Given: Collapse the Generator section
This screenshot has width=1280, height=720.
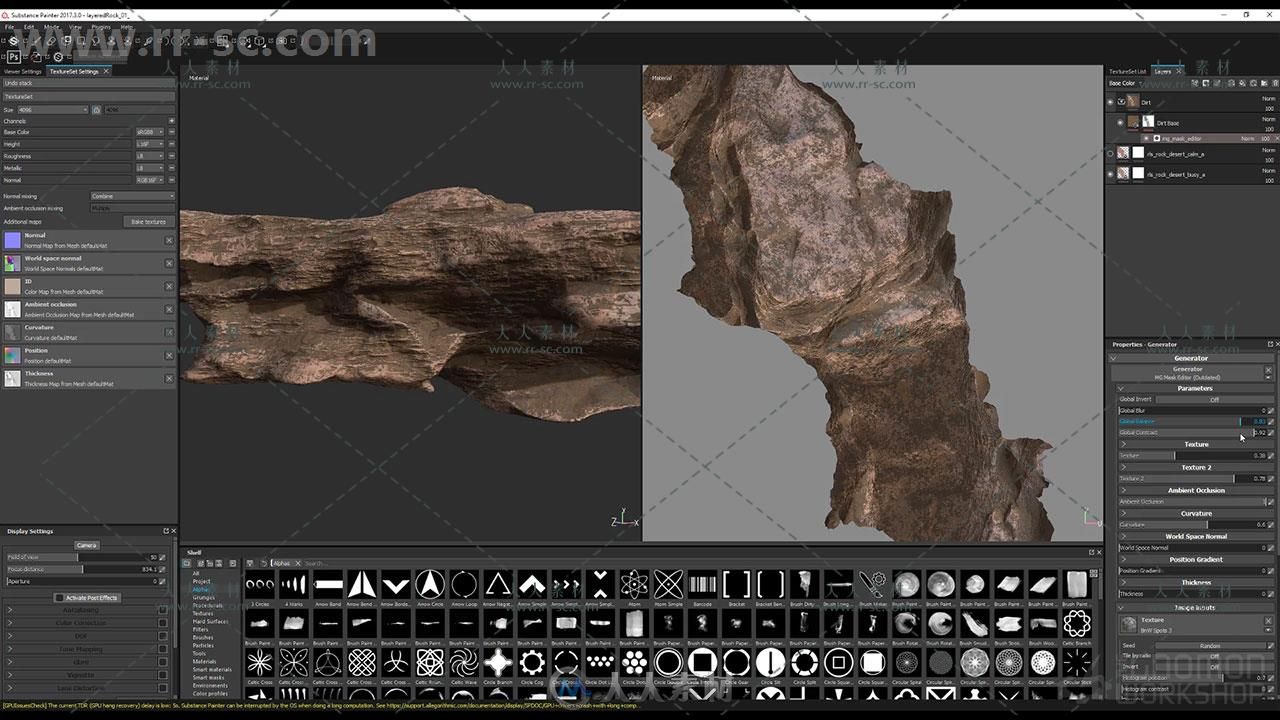Looking at the screenshot, I should 1115,358.
